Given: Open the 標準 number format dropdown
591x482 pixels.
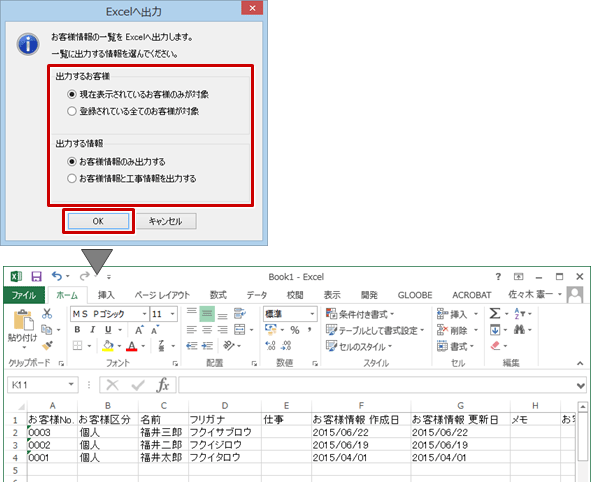Looking at the screenshot, I should tap(312, 314).
